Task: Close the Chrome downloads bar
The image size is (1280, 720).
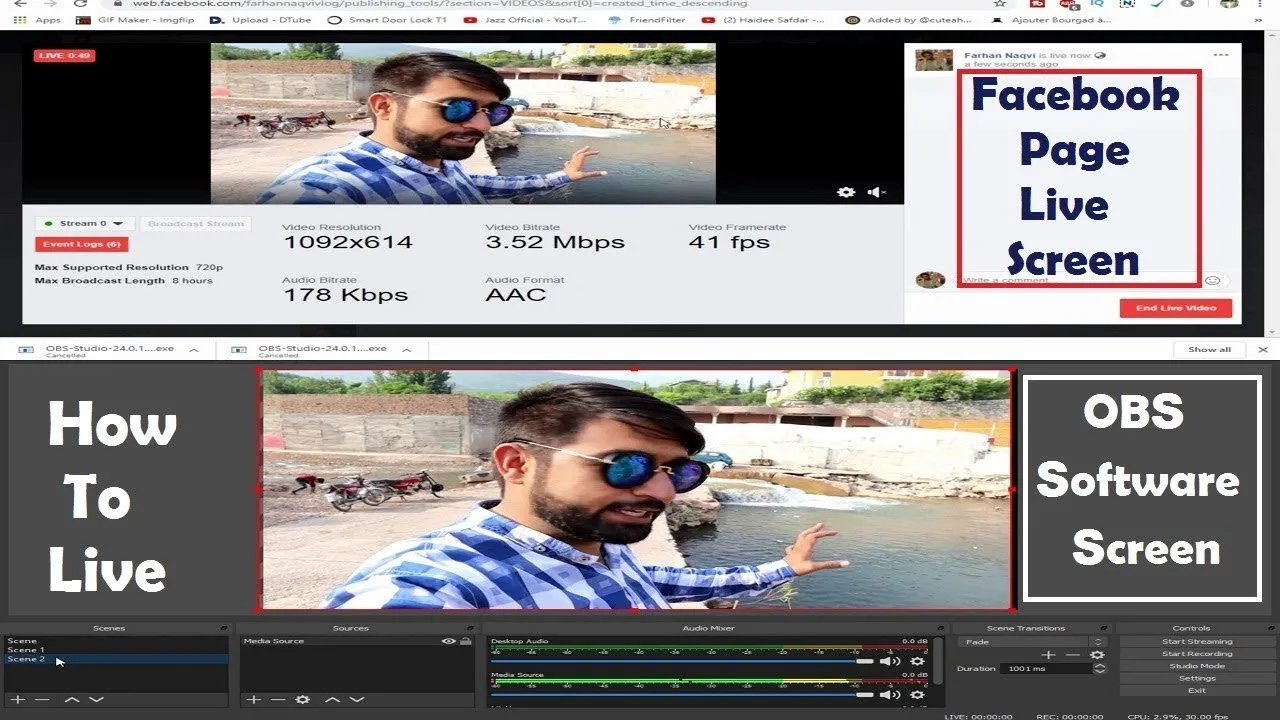Action: point(1263,349)
